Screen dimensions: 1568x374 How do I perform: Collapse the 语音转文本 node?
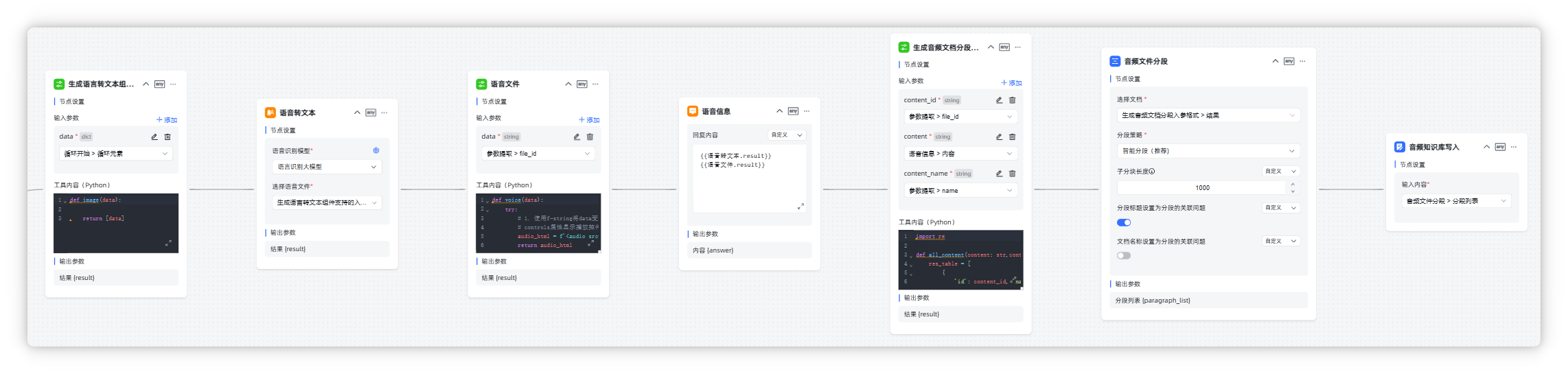(357, 113)
